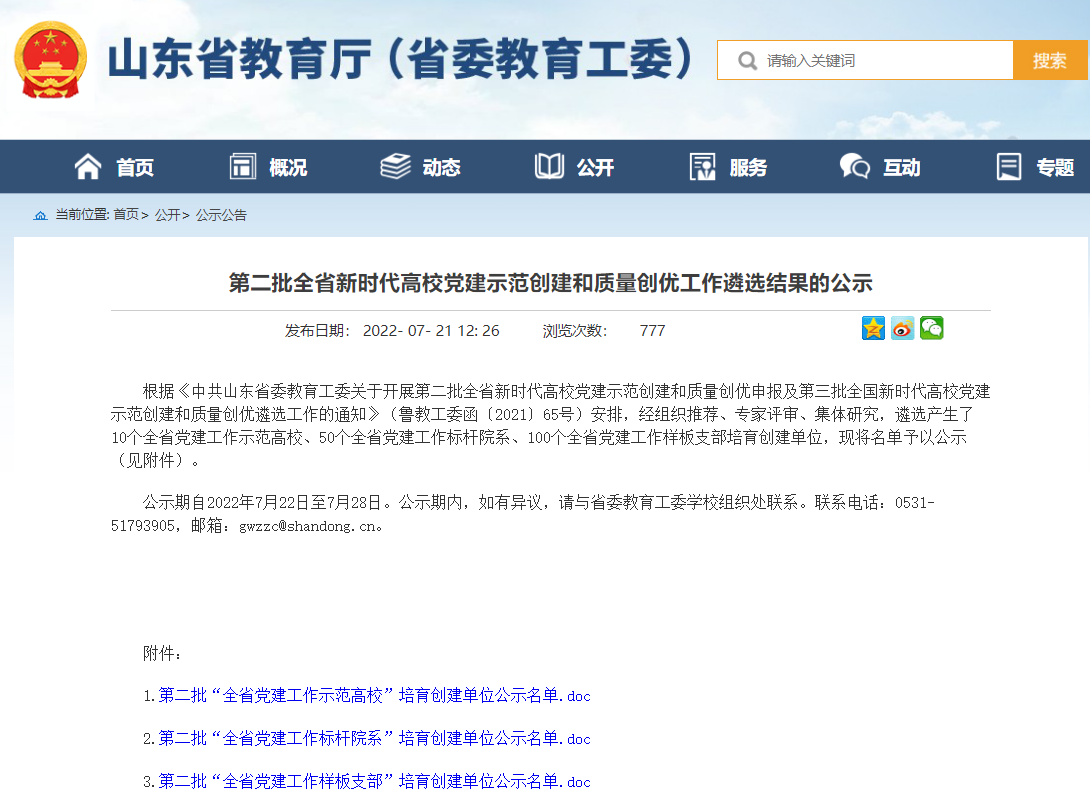
Task: Click the 动态 stacked pages icon
Action: (x=396, y=167)
